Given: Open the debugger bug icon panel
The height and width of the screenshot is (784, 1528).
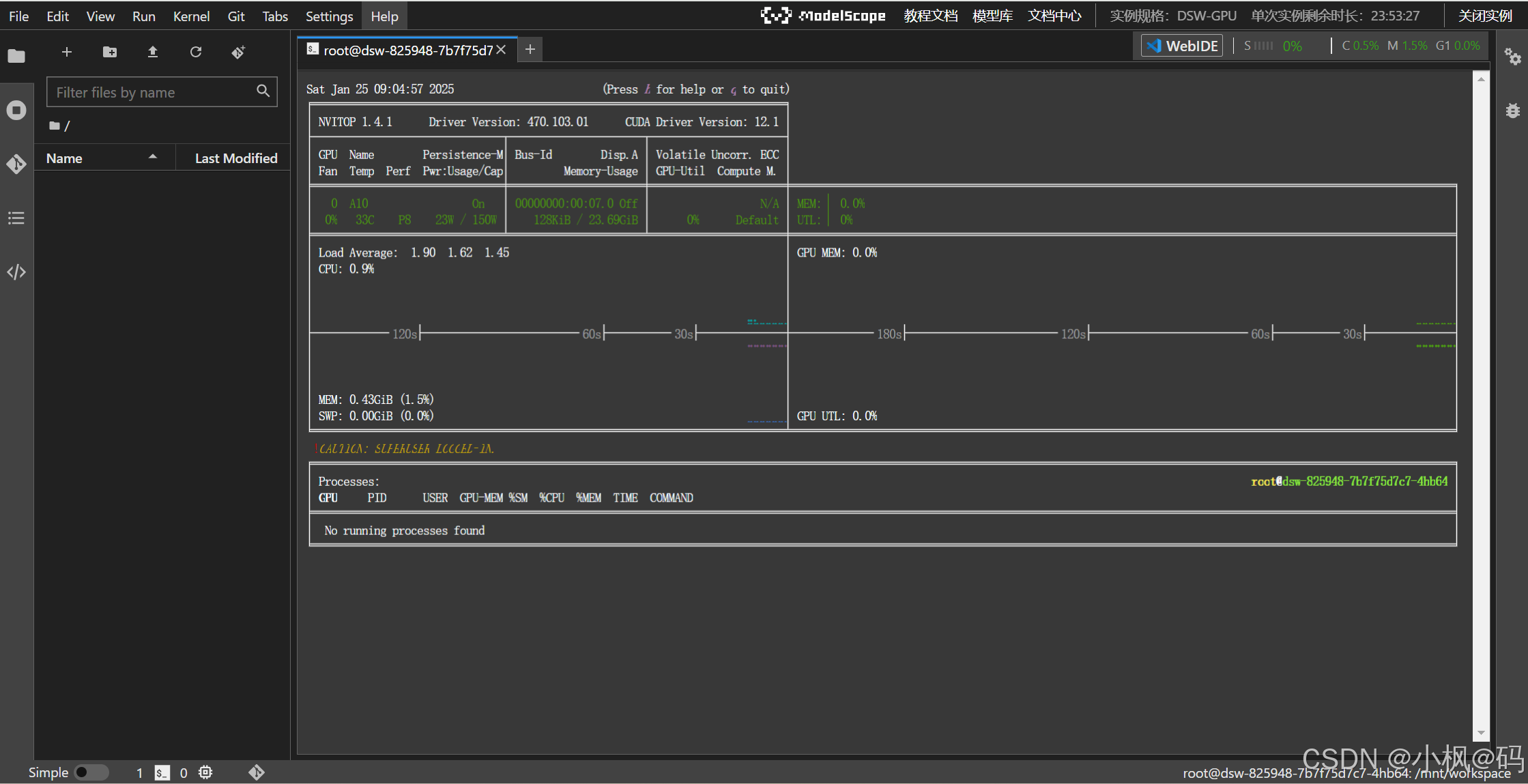Looking at the screenshot, I should coord(1512,111).
